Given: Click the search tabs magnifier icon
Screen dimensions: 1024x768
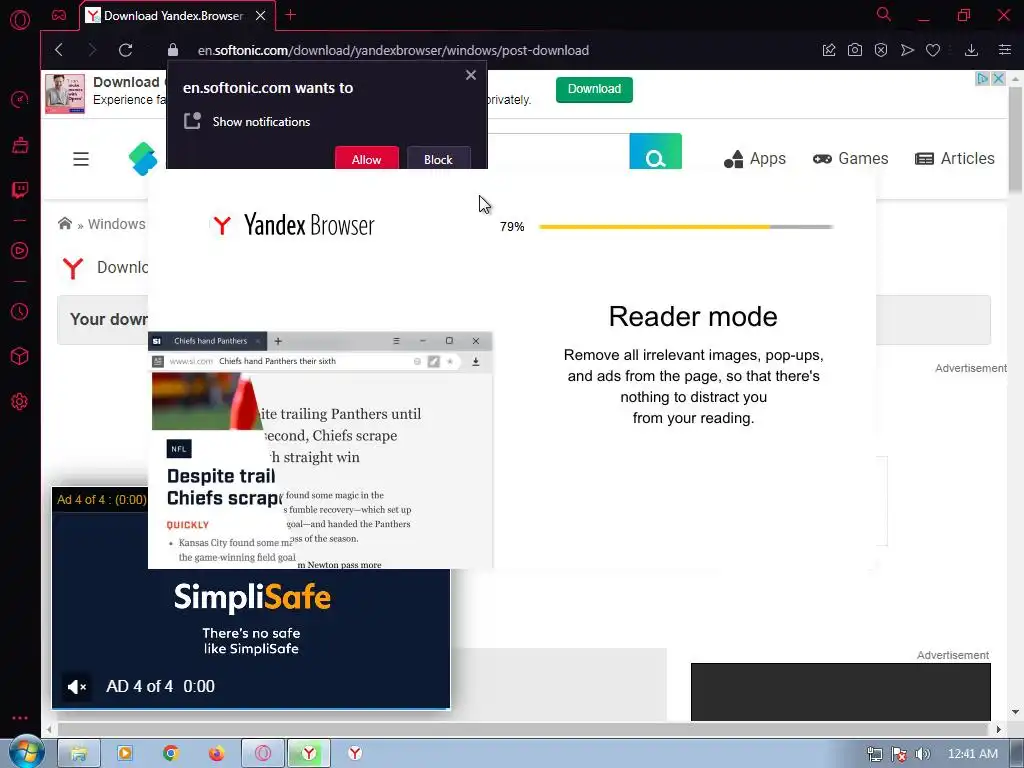Looking at the screenshot, I should tap(884, 14).
